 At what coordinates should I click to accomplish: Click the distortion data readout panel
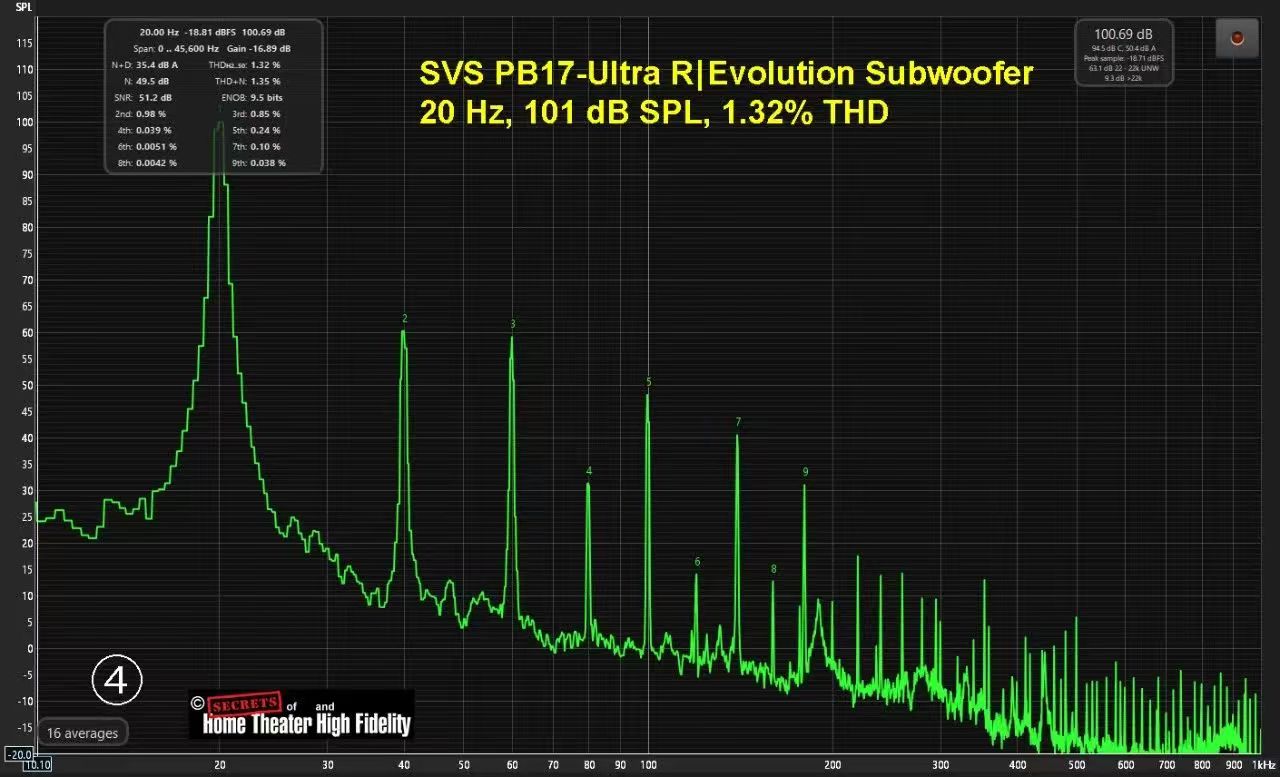[x=214, y=97]
